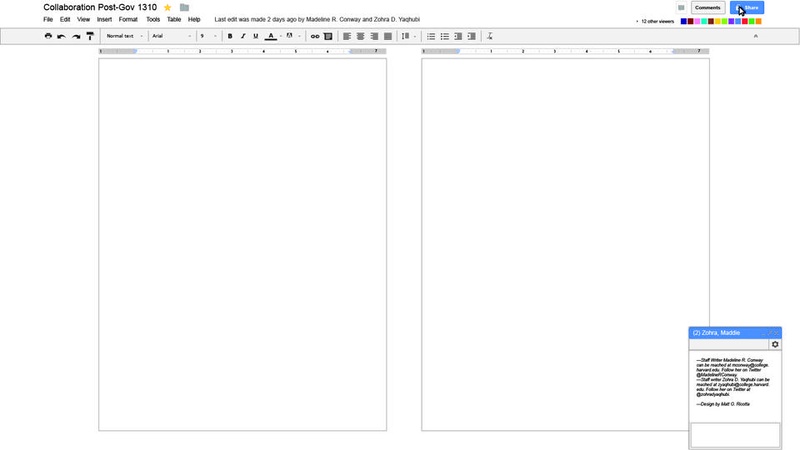Select the yellow viewer swatch
Image resolution: width=800 pixels, height=450 pixels.
[717, 21]
